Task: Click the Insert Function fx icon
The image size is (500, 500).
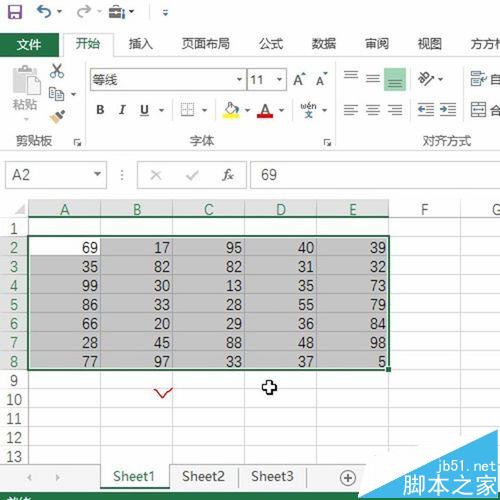Action: click(x=228, y=175)
